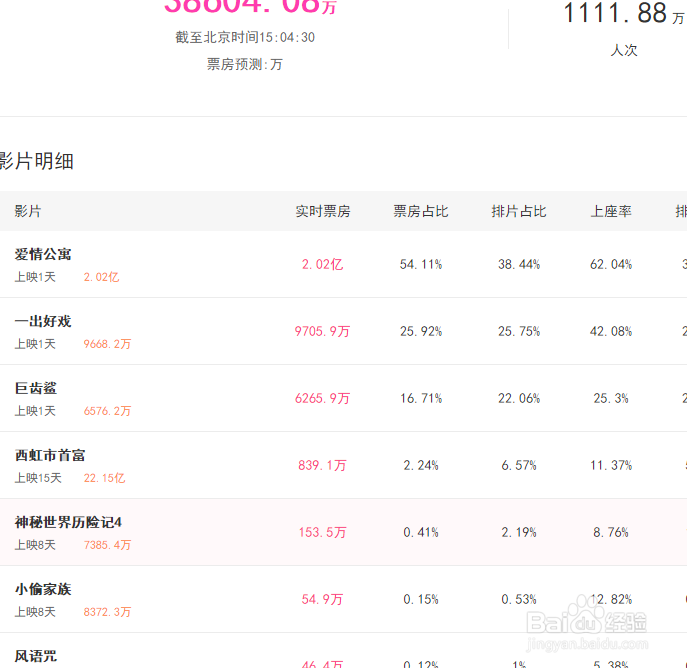
Task: Click the 54.11% box office share cell
Action: [421, 265]
